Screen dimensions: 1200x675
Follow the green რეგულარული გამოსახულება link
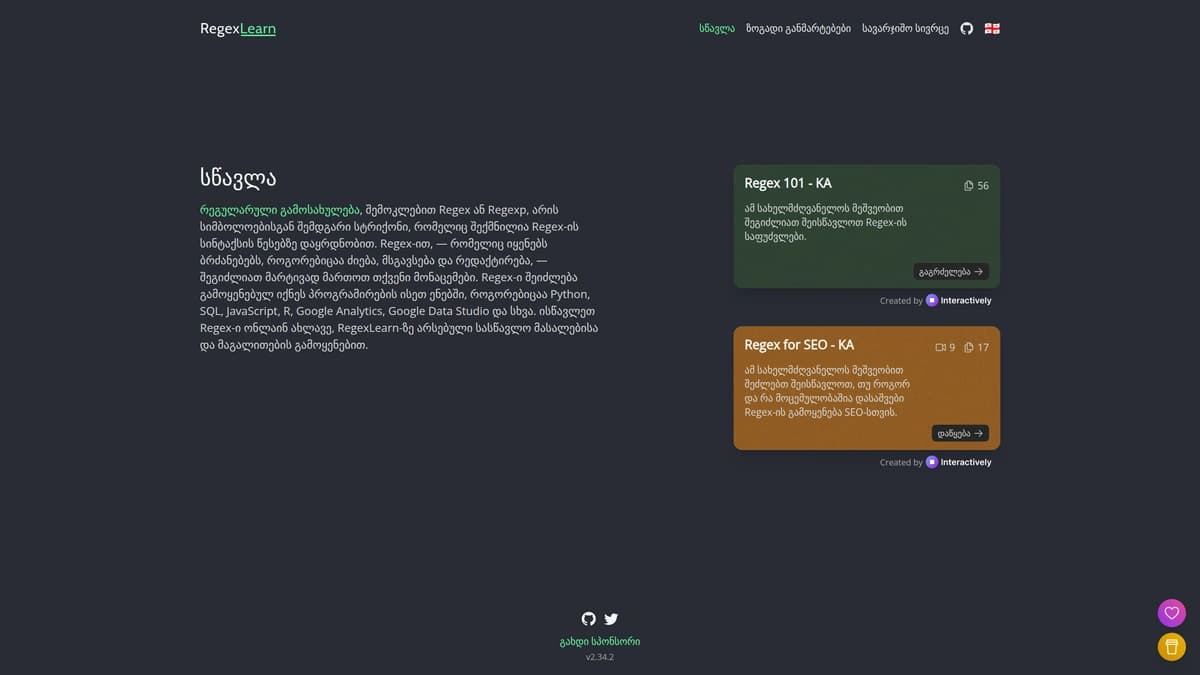pos(279,209)
